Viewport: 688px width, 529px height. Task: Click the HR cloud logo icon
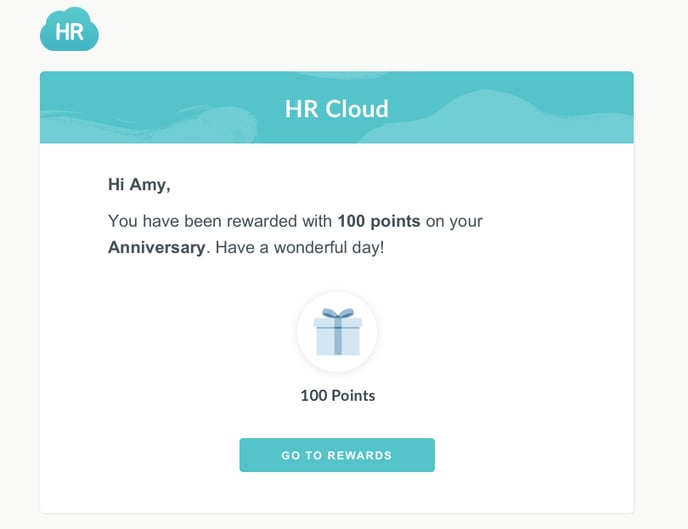coord(69,29)
